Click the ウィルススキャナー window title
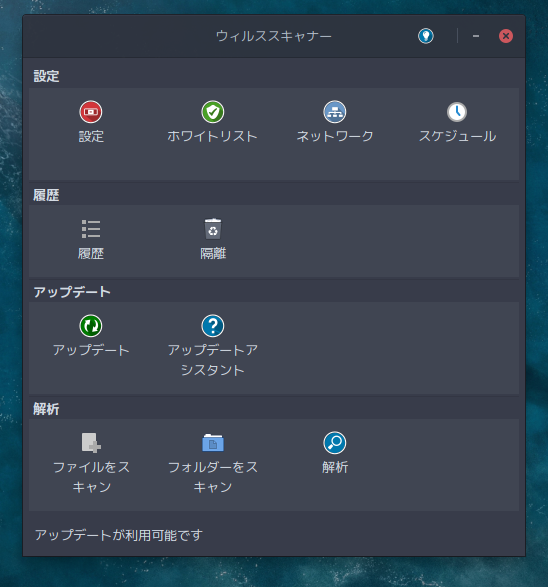Viewport: 548px width, 587px height. point(274,36)
